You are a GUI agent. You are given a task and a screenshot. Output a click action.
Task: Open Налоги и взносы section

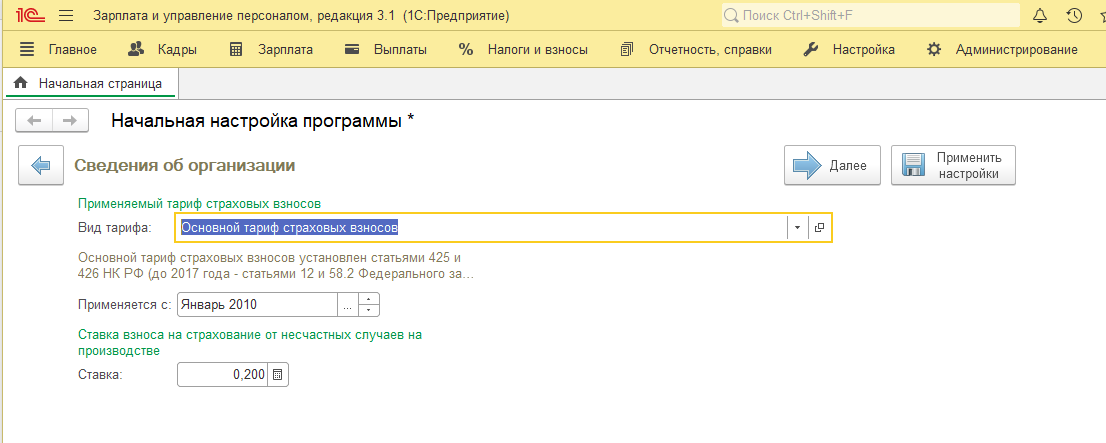coord(523,49)
